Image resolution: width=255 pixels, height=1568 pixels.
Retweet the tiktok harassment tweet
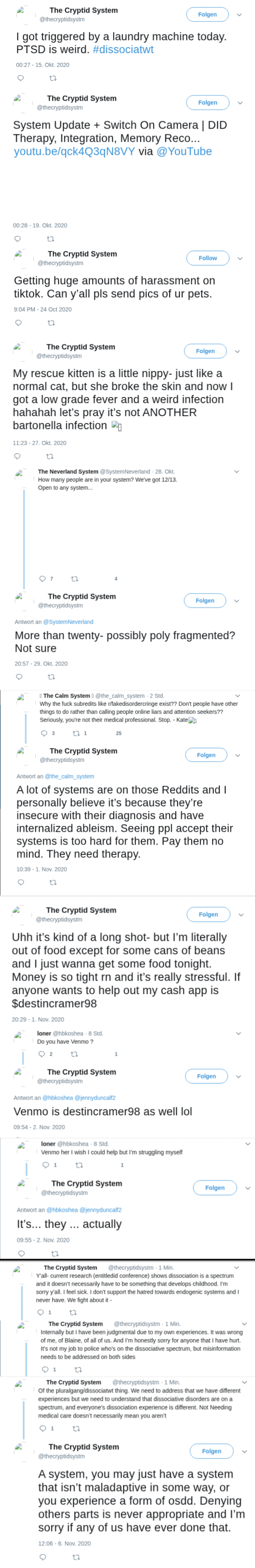(51, 323)
